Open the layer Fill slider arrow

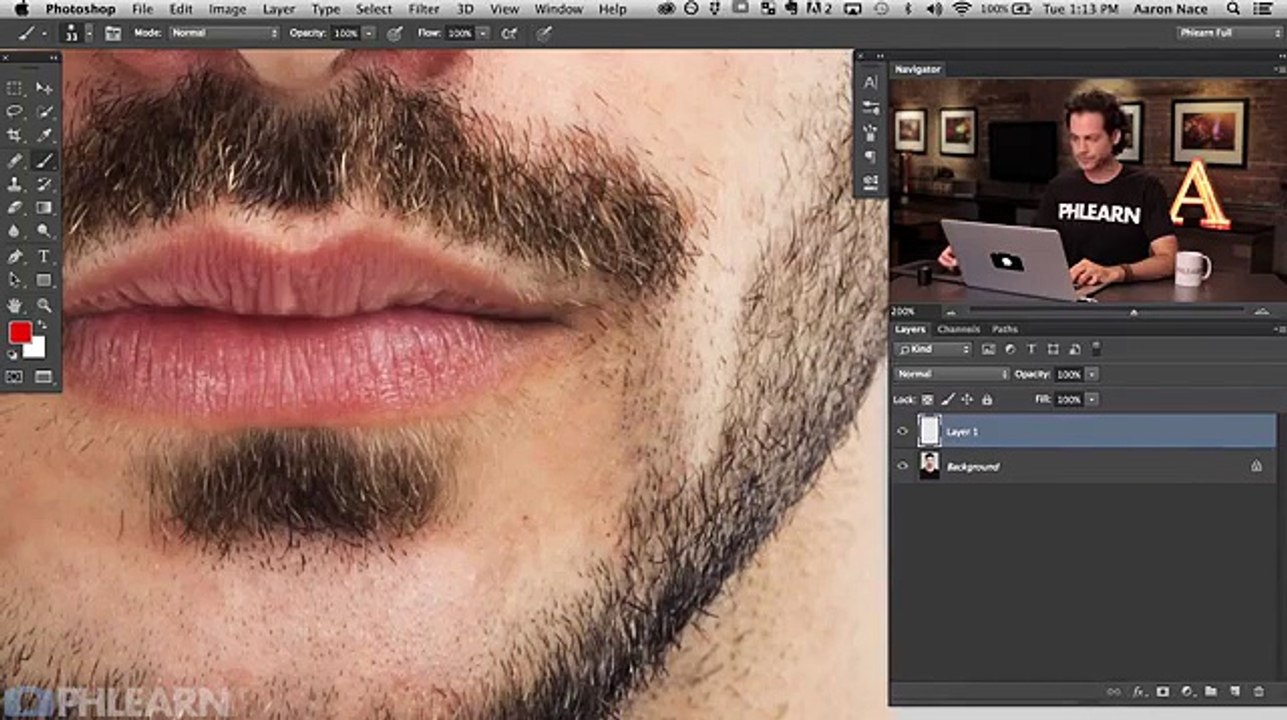click(x=1092, y=399)
